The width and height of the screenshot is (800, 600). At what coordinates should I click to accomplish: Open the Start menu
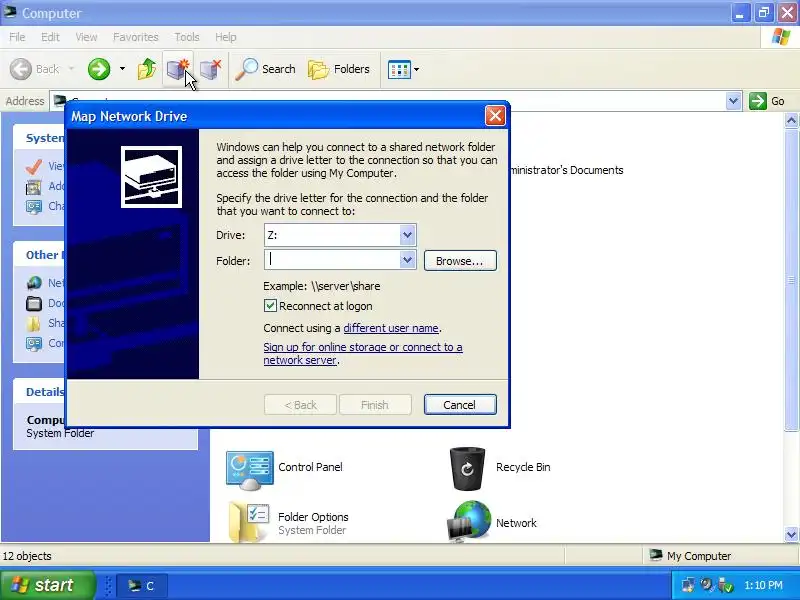point(47,585)
